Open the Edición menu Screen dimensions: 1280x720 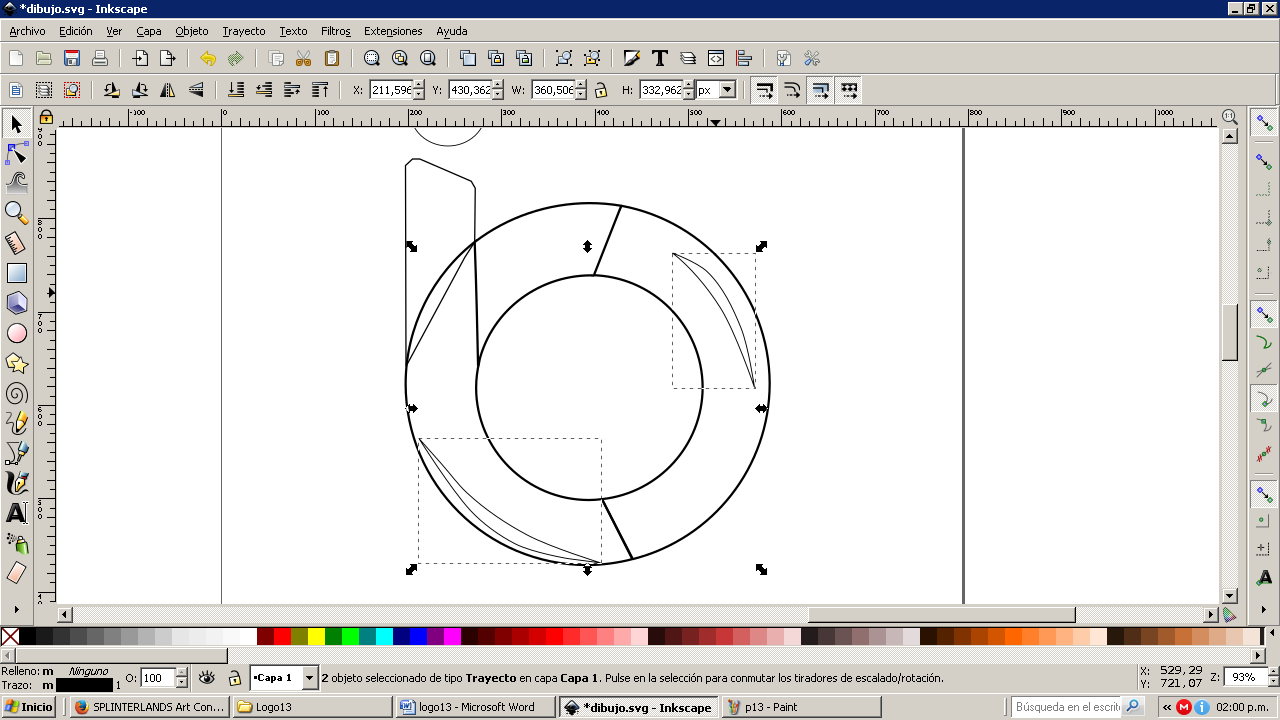click(76, 31)
